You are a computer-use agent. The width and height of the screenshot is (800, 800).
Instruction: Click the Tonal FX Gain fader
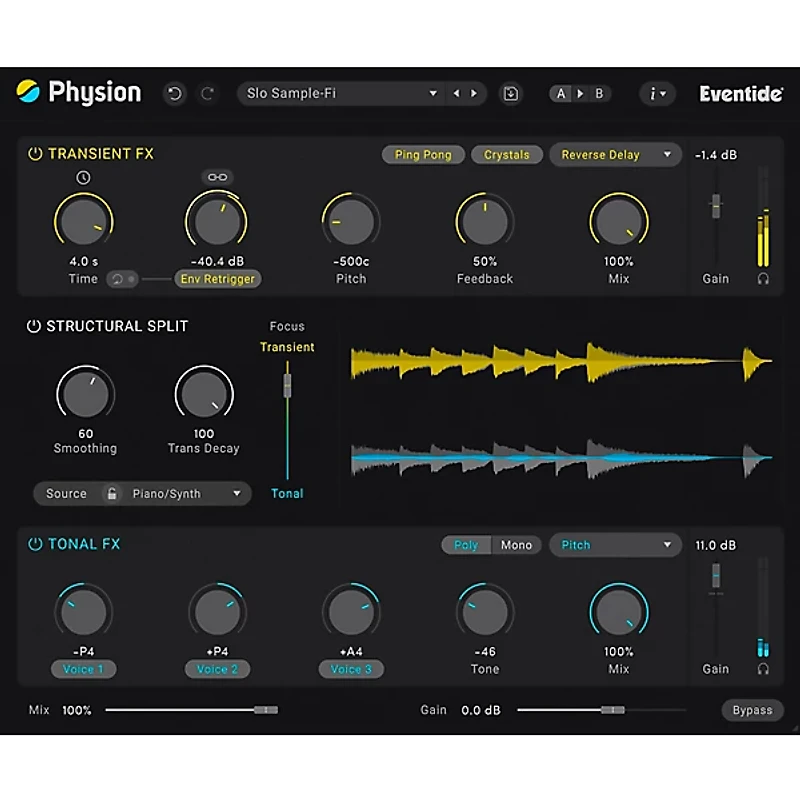click(x=716, y=576)
